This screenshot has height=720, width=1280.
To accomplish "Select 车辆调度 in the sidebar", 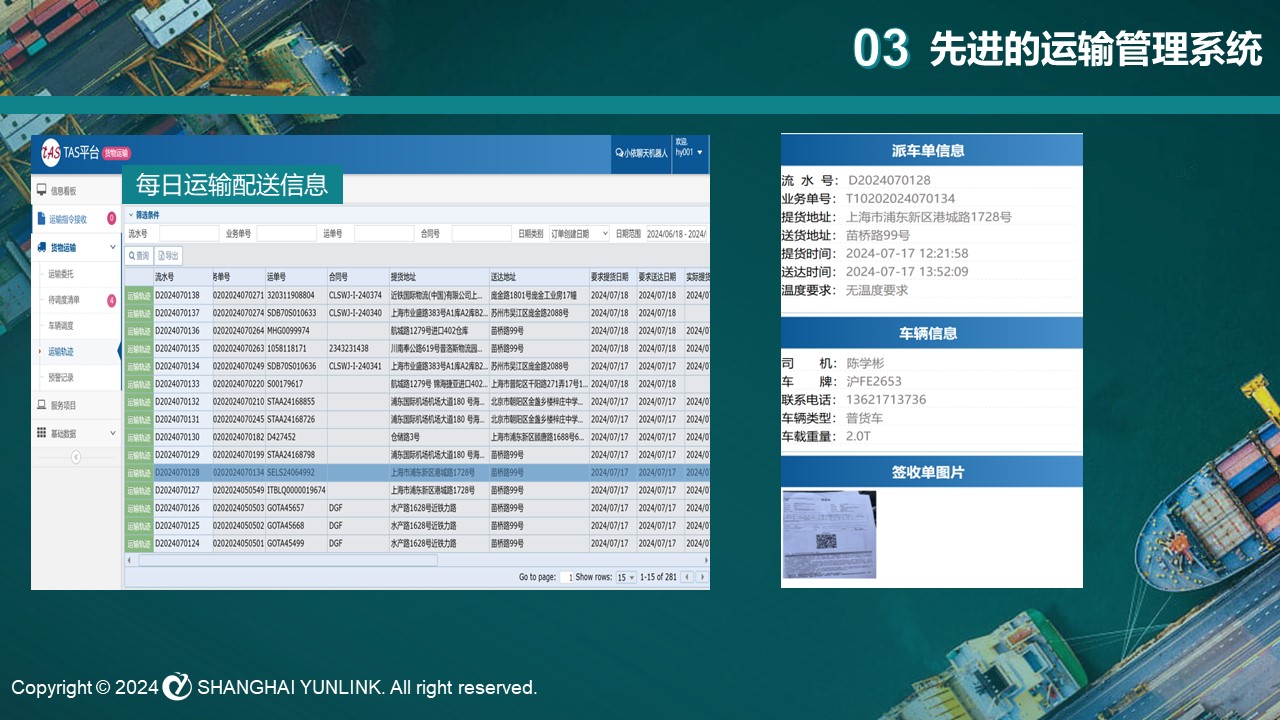I will pos(61,326).
